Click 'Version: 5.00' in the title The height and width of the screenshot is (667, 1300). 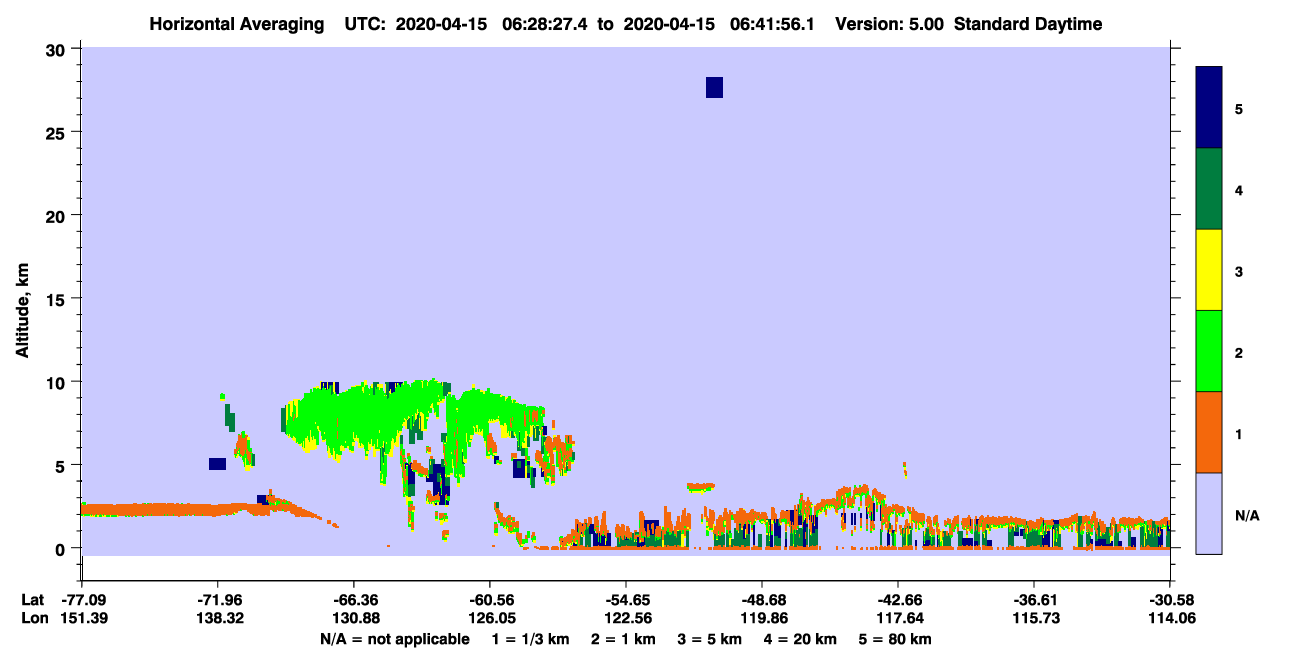890,24
